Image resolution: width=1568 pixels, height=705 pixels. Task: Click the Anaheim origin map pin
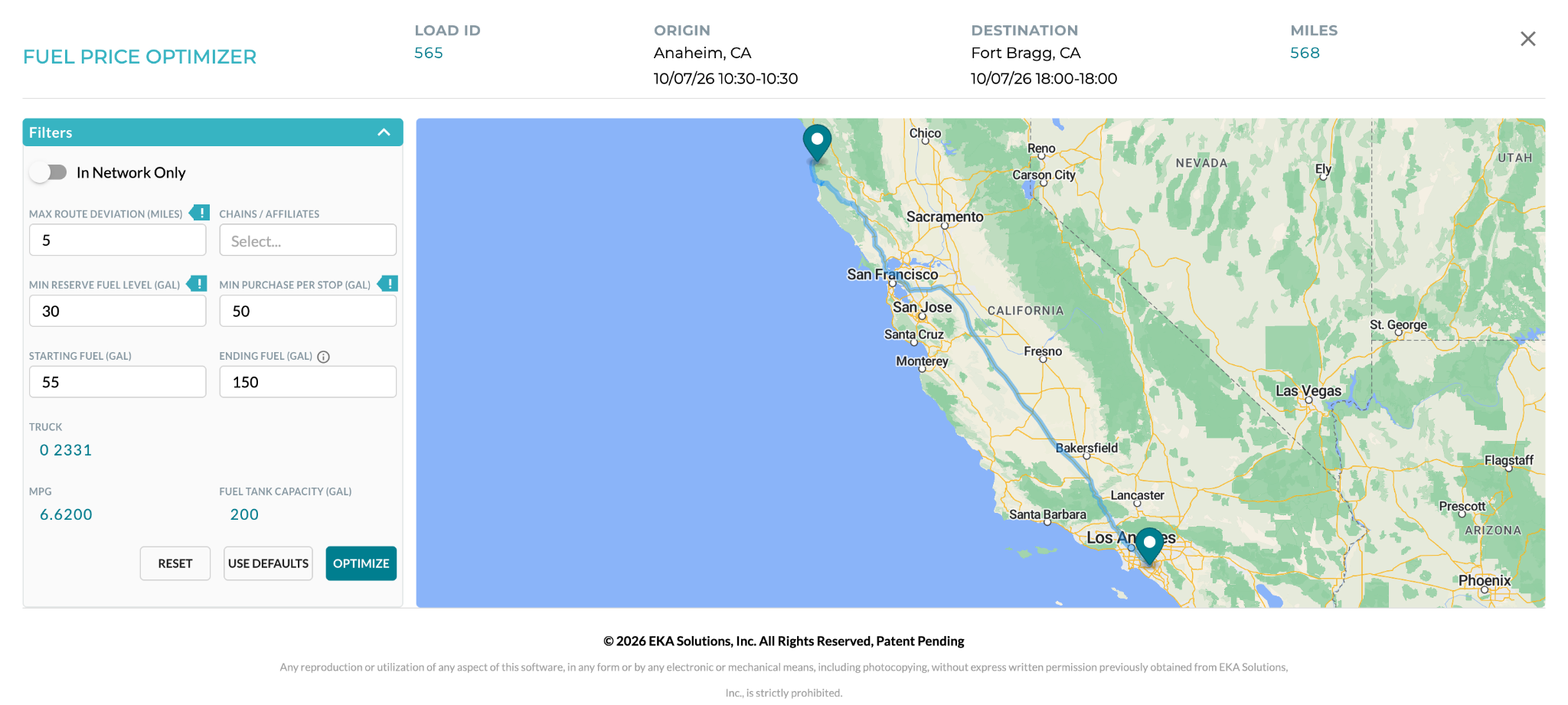point(1149,545)
